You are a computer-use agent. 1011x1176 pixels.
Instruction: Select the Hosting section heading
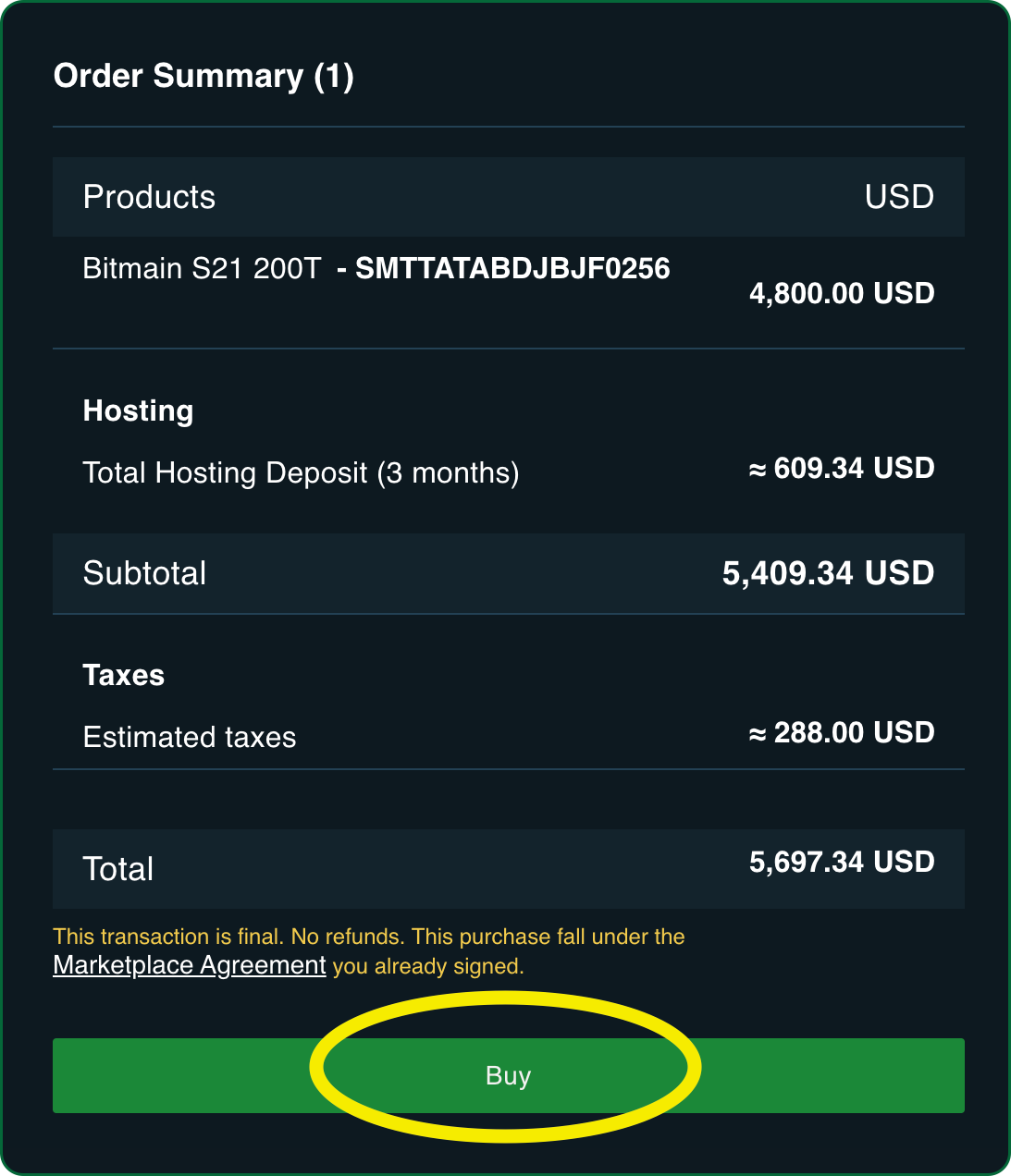click(138, 410)
